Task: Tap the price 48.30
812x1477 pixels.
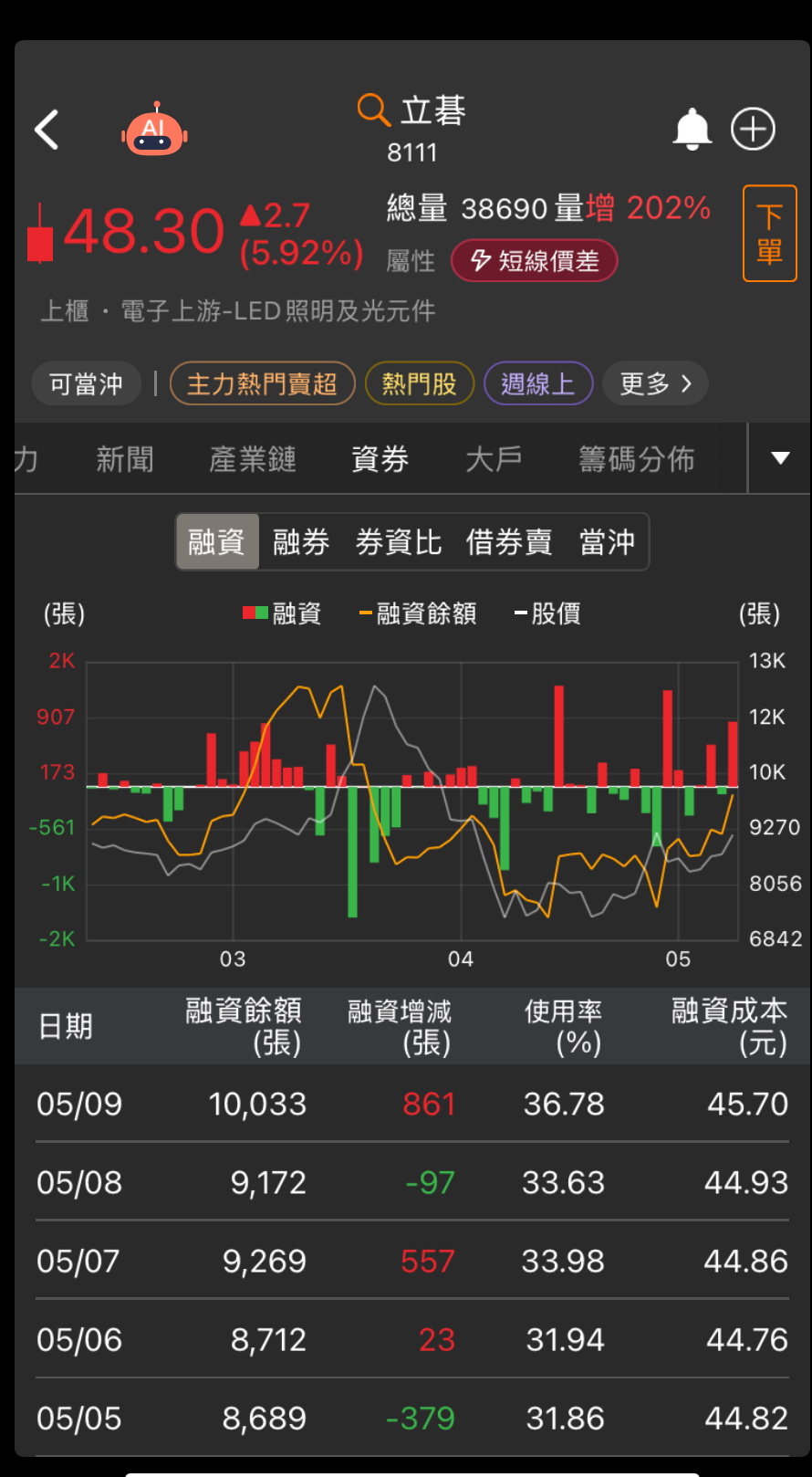Action: pos(144,231)
